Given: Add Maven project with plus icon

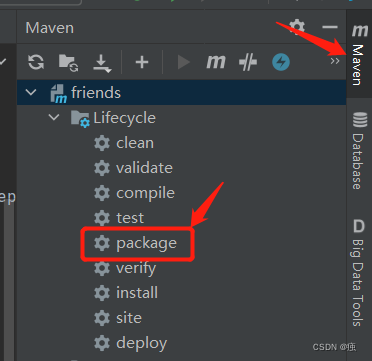Looking at the screenshot, I should pyautogui.click(x=142, y=62).
